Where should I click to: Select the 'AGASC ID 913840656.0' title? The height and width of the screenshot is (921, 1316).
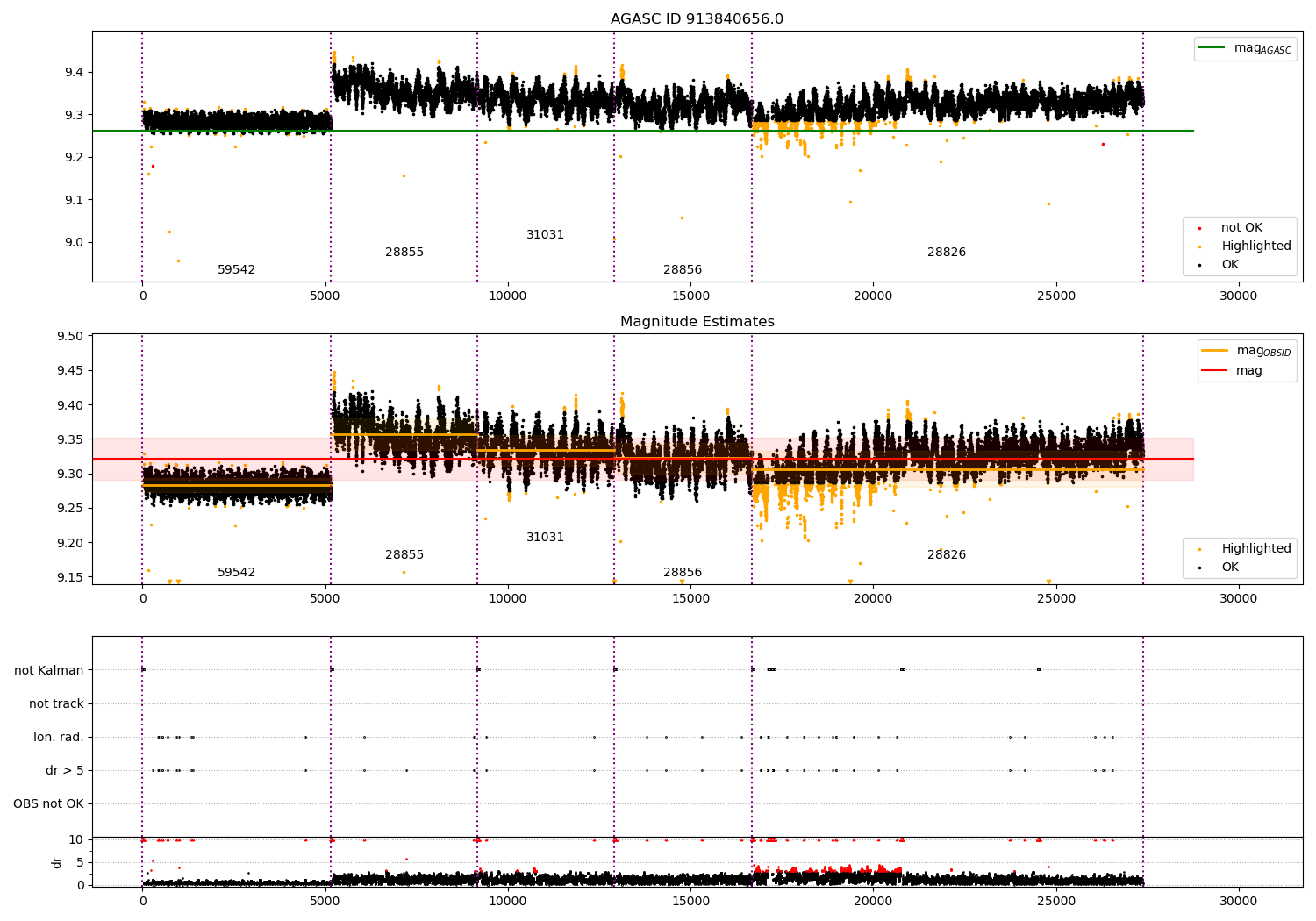697,19
